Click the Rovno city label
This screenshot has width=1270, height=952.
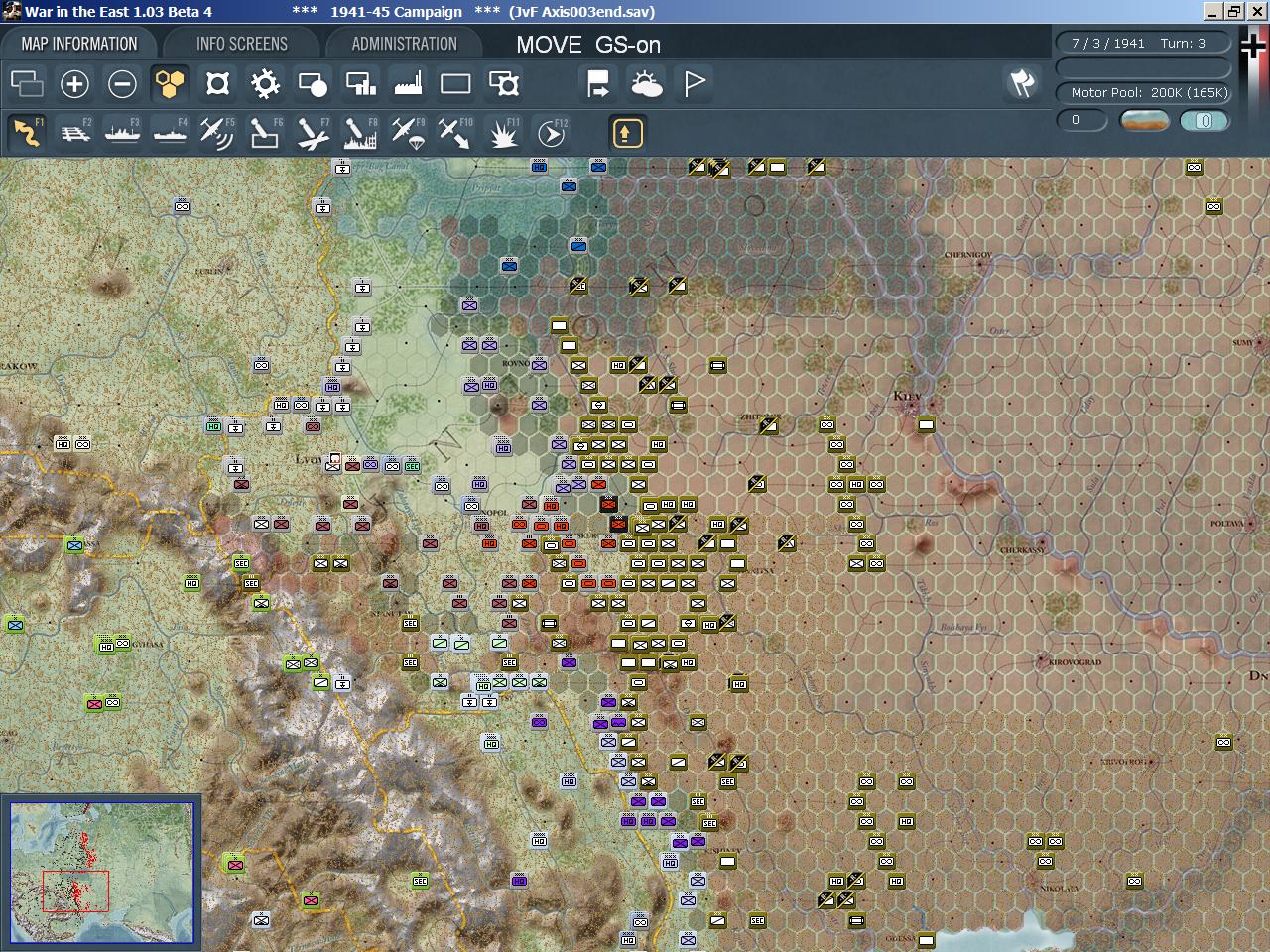(x=515, y=364)
